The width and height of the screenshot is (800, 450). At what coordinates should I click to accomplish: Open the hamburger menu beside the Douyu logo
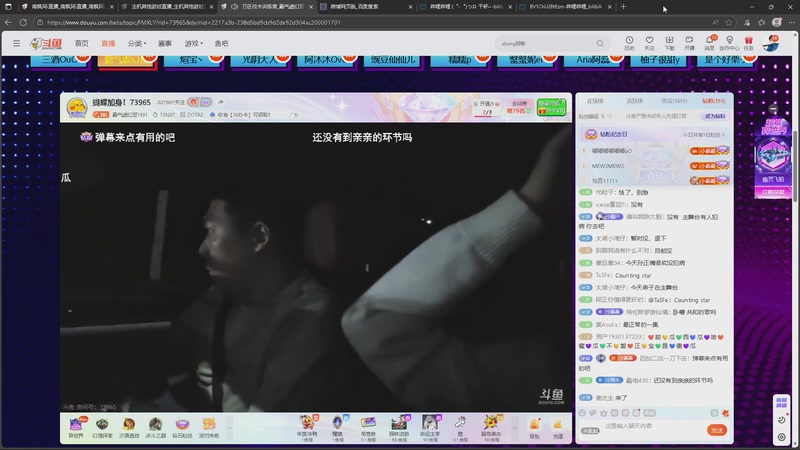point(16,43)
